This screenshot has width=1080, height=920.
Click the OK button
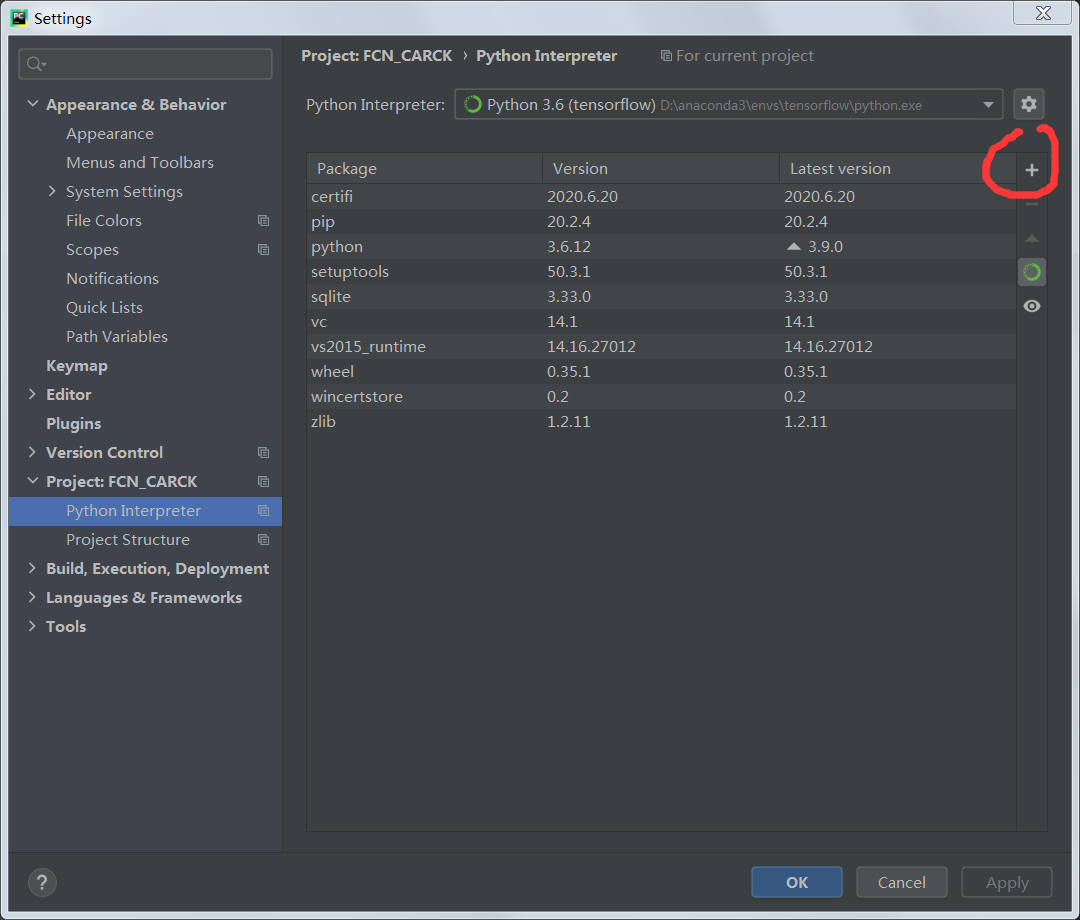tap(796, 882)
